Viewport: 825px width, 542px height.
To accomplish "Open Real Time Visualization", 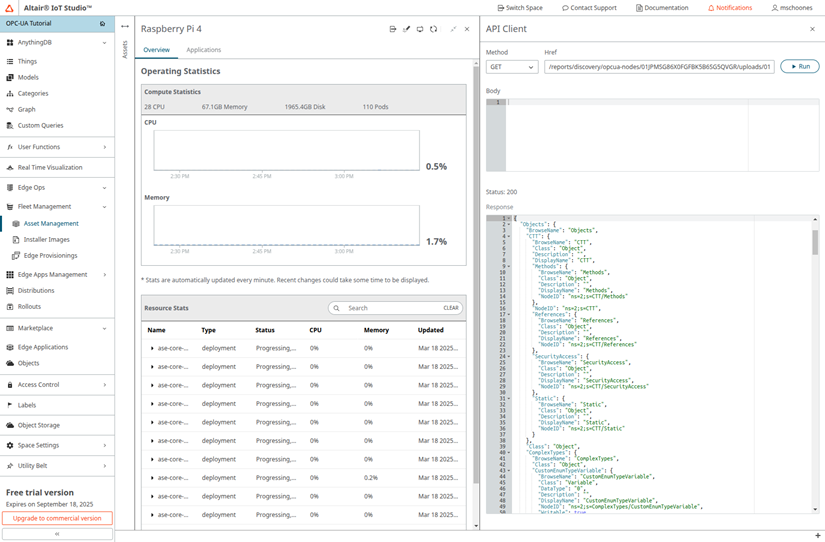I will point(50,167).
